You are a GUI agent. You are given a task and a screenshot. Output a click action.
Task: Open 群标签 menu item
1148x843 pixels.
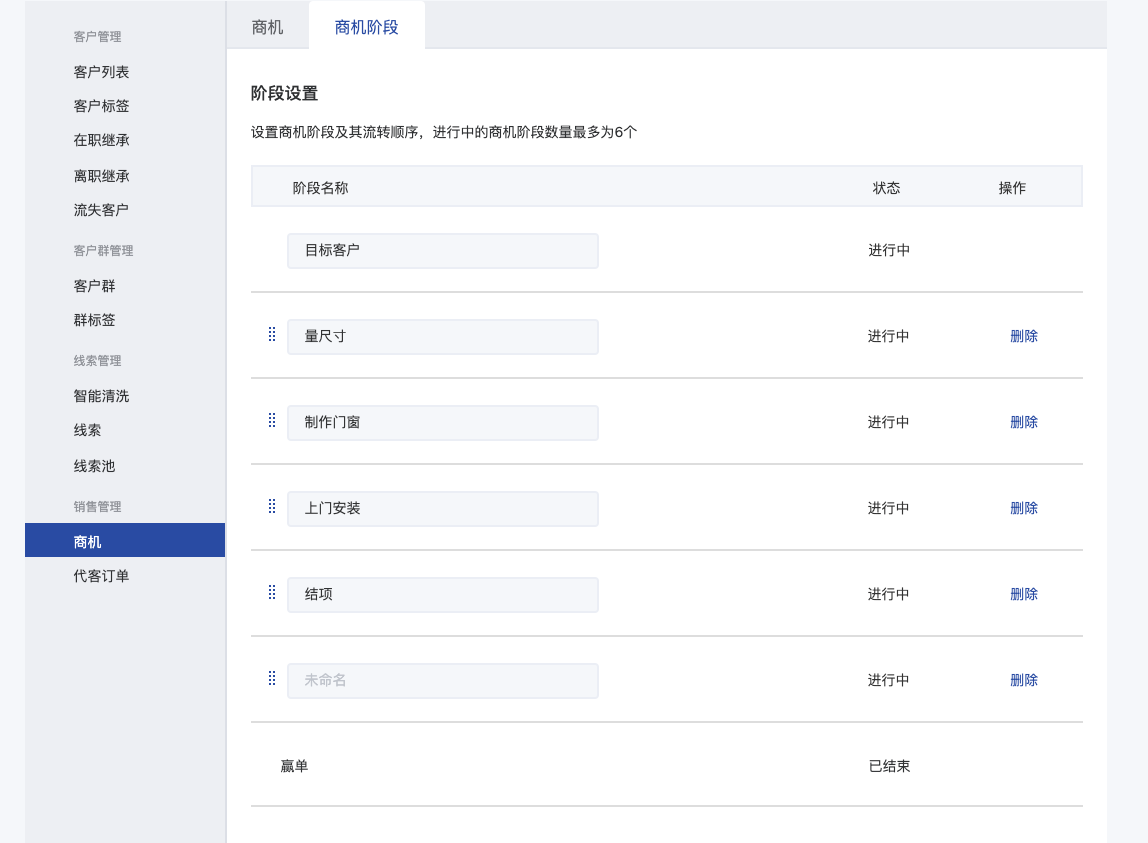coord(94,320)
